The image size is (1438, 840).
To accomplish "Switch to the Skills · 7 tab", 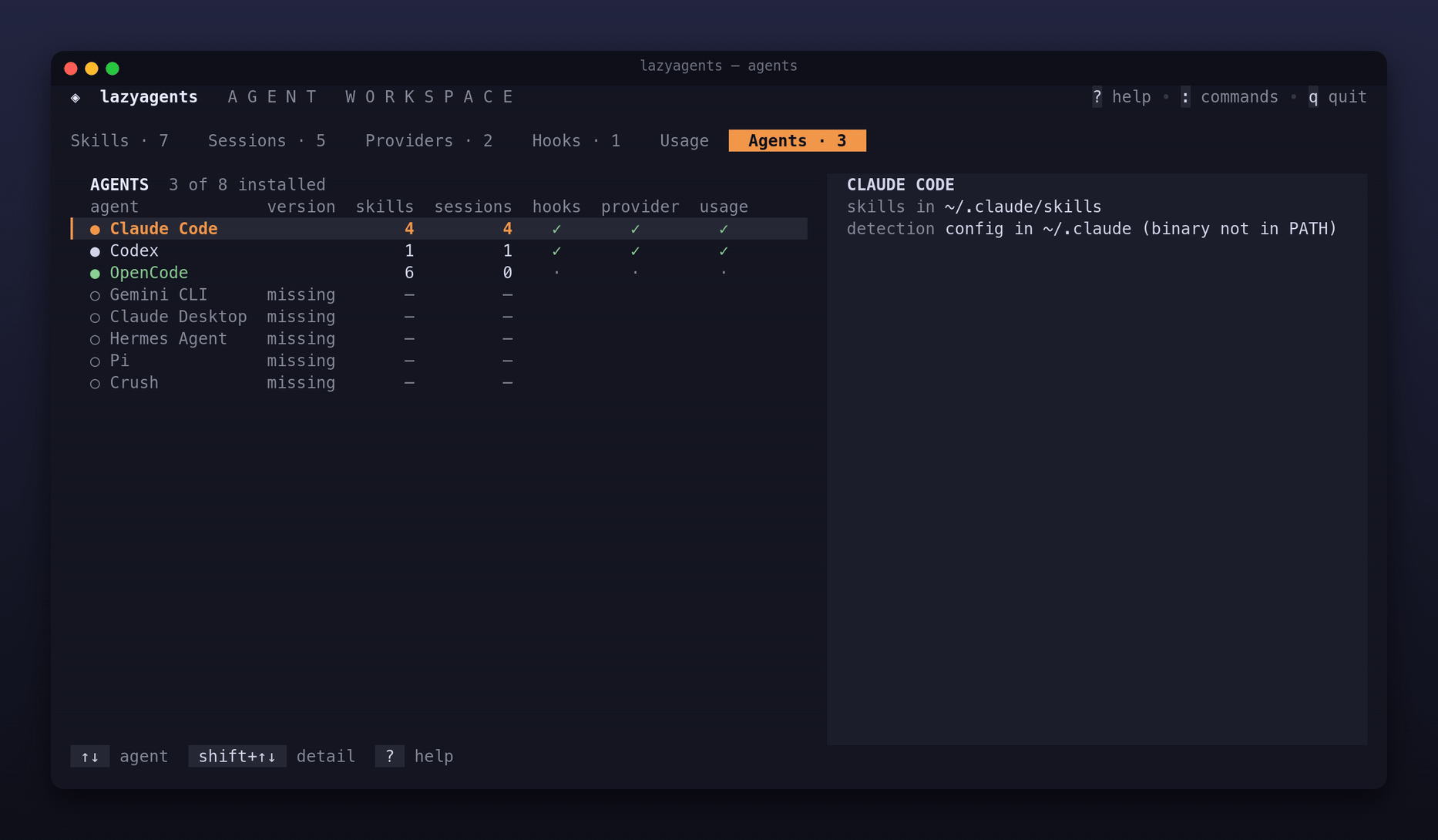I will 119,141.
